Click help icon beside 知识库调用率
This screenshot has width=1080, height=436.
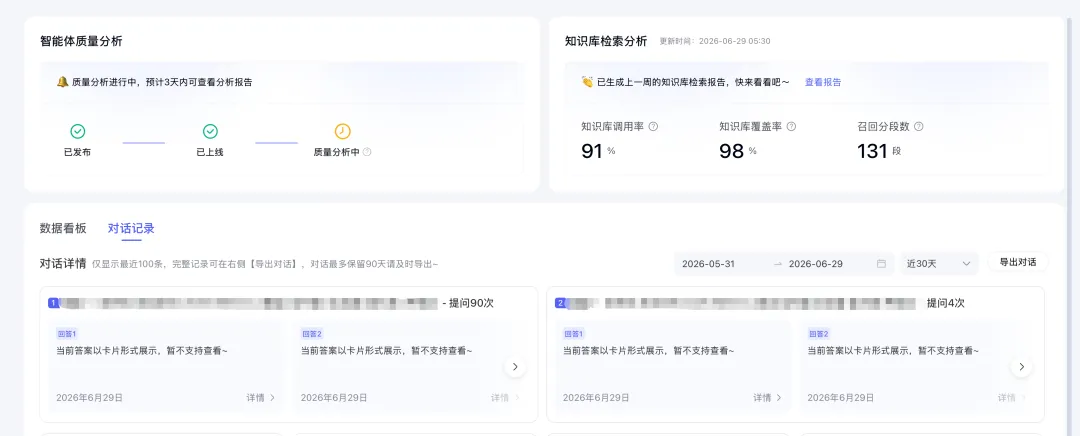pyautogui.click(x=653, y=127)
